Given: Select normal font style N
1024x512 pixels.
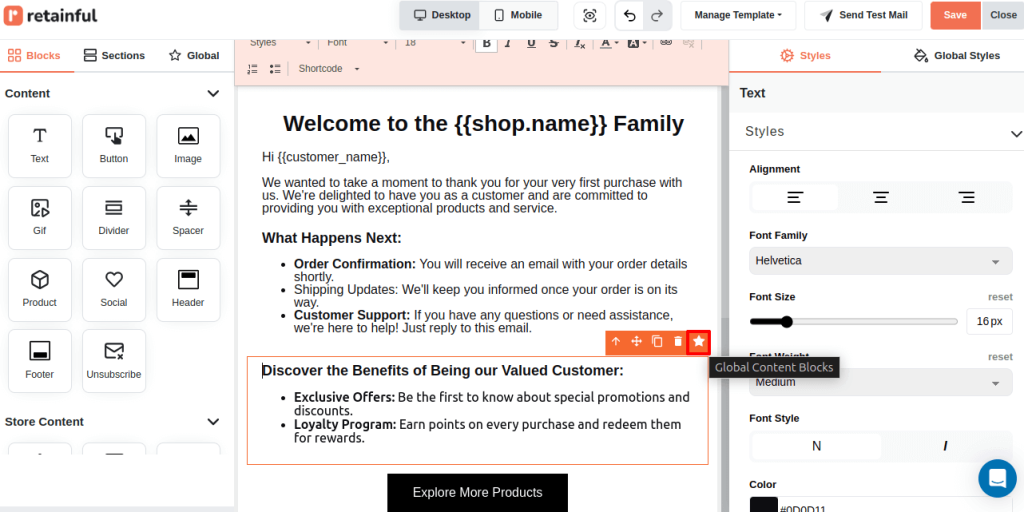Looking at the screenshot, I should pyautogui.click(x=816, y=446).
